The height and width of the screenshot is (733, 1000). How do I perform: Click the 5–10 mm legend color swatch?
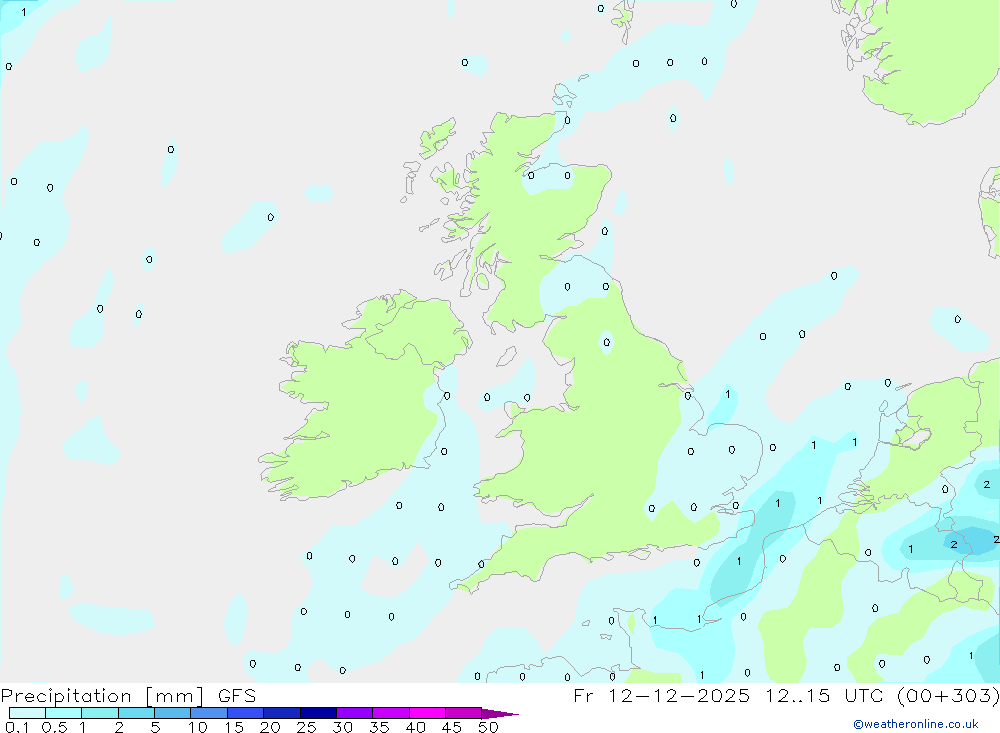[173, 713]
